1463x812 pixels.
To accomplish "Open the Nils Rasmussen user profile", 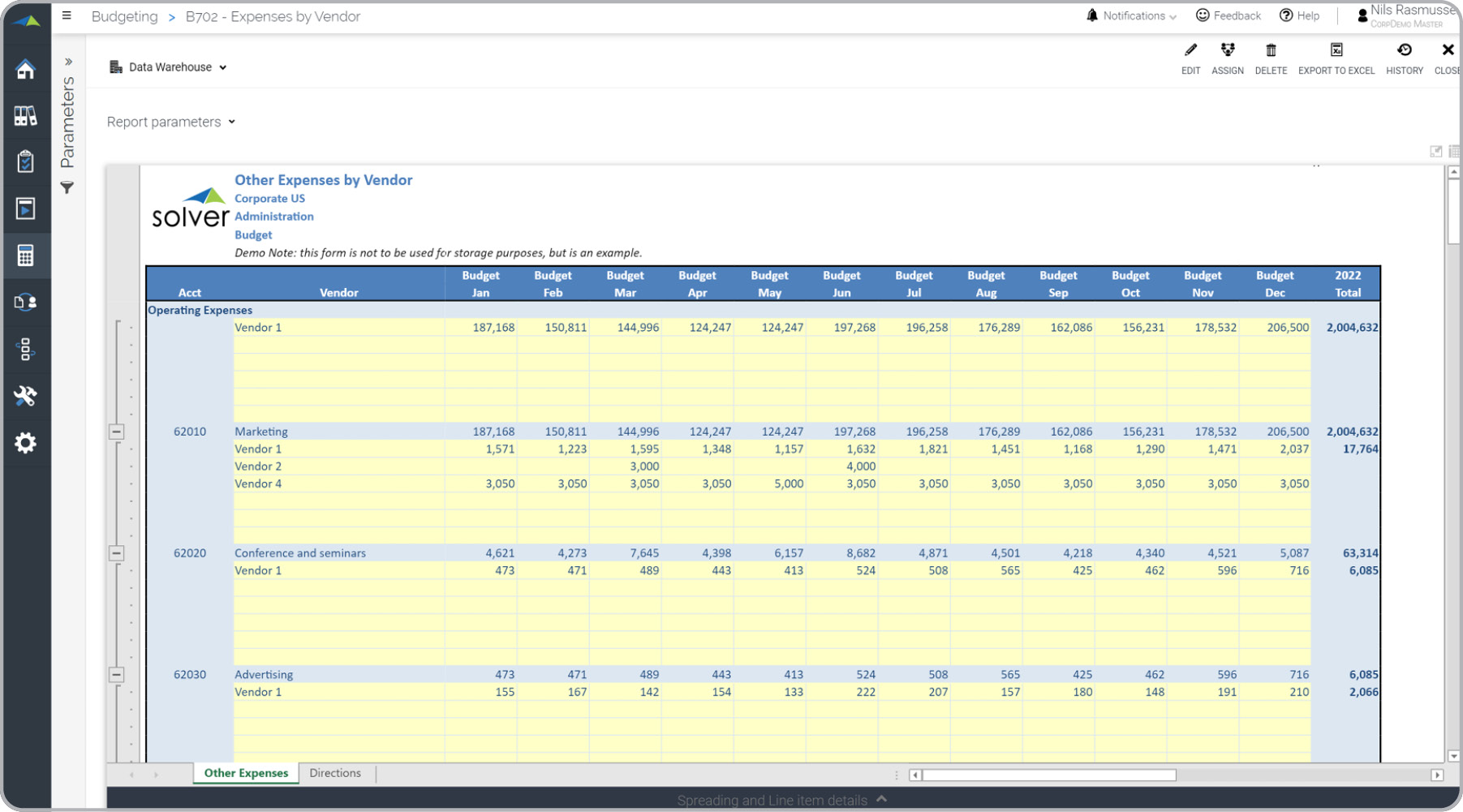I will (x=1408, y=15).
